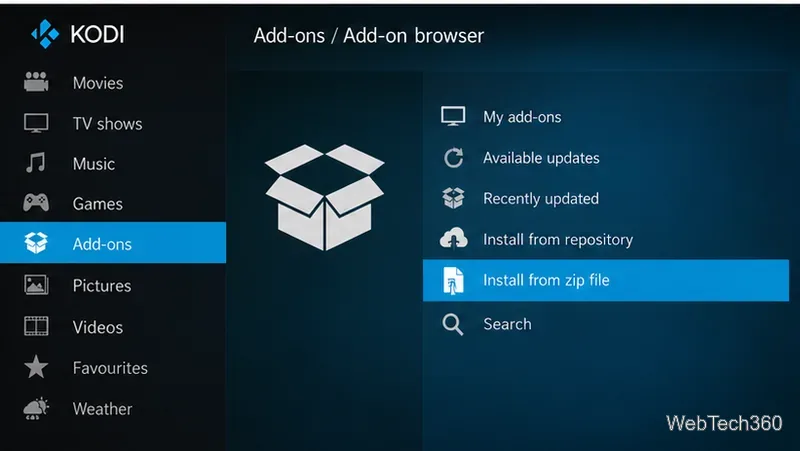The height and width of the screenshot is (451, 800).
Task: Click the Install from repository cloud icon
Action: [x=454, y=238]
